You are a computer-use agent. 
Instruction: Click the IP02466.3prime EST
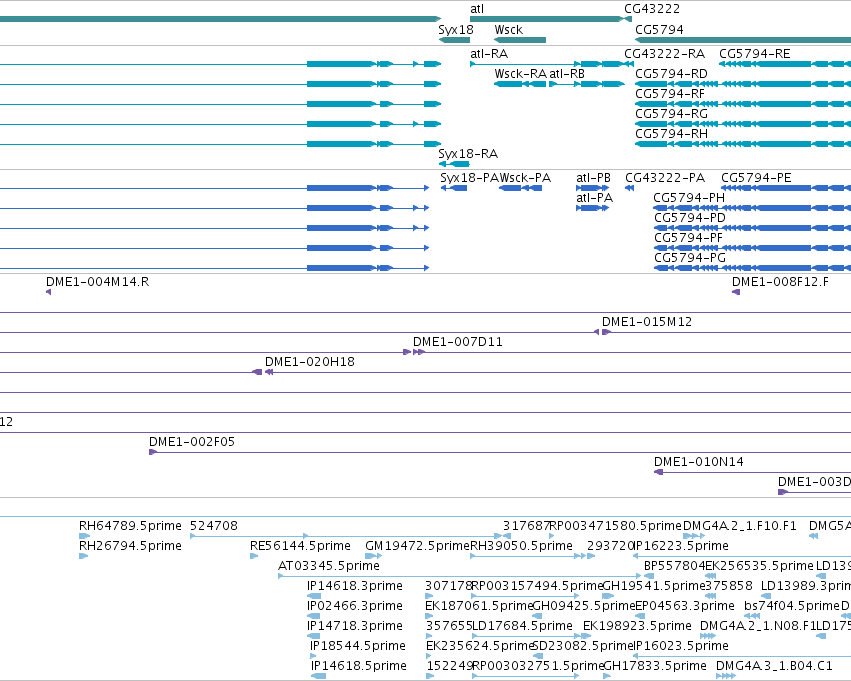point(313,616)
